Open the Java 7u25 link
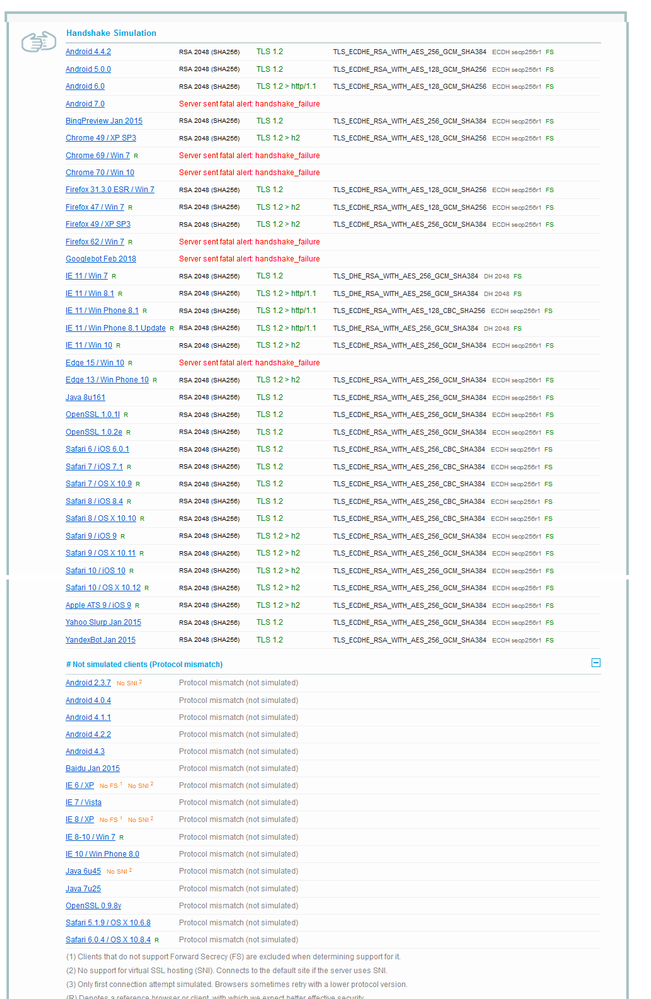Viewport: 651px width, 999px height. pos(83,889)
